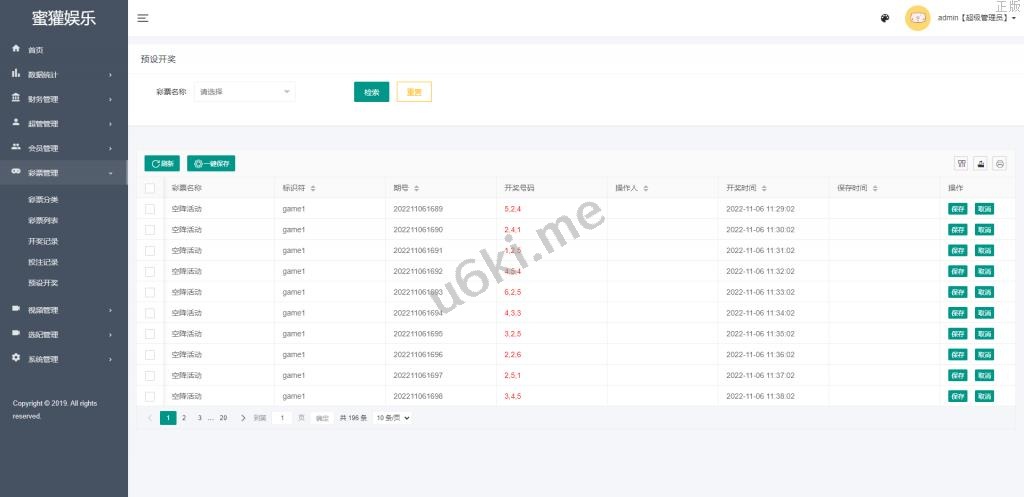The image size is (1024, 497).
Task: Click the print table icon
Action: pyautogui.click(x=999, y=164)
